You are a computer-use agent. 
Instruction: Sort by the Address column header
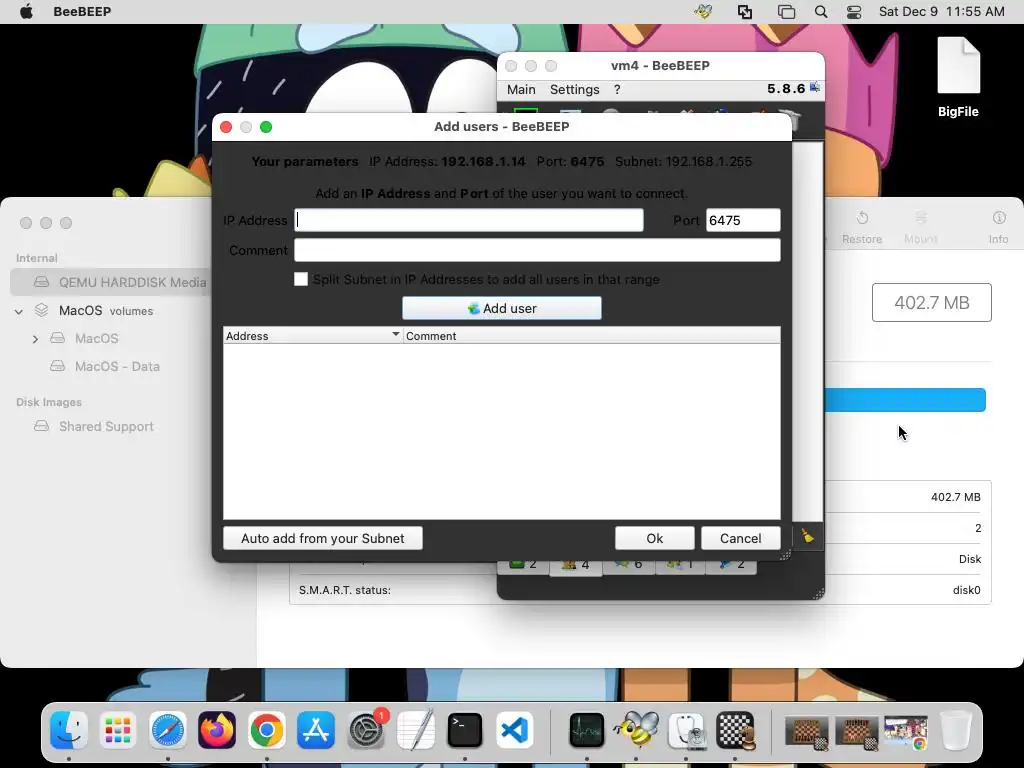(312, 336)
